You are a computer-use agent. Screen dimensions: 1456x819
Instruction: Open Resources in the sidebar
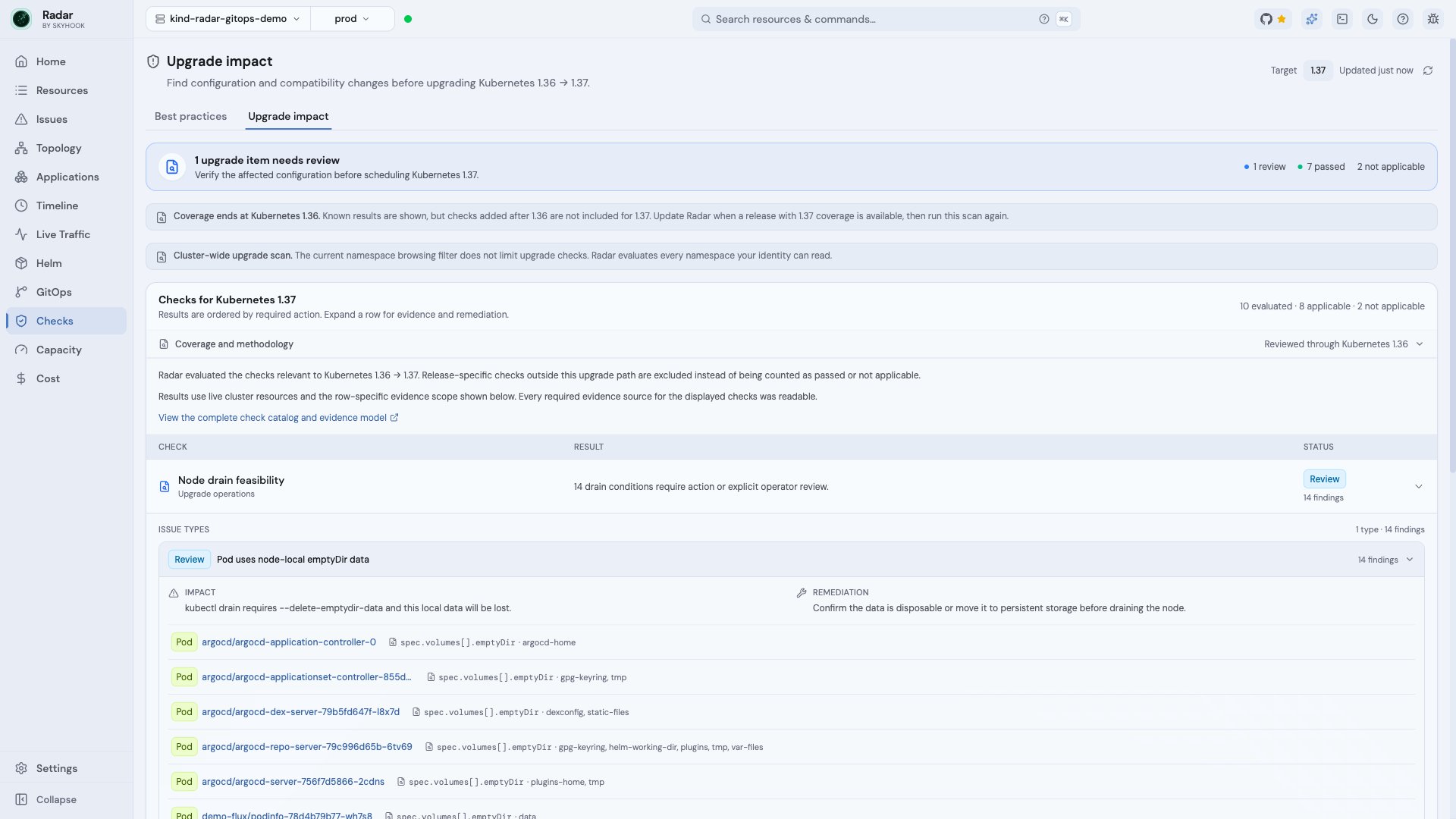click(66, 90)
